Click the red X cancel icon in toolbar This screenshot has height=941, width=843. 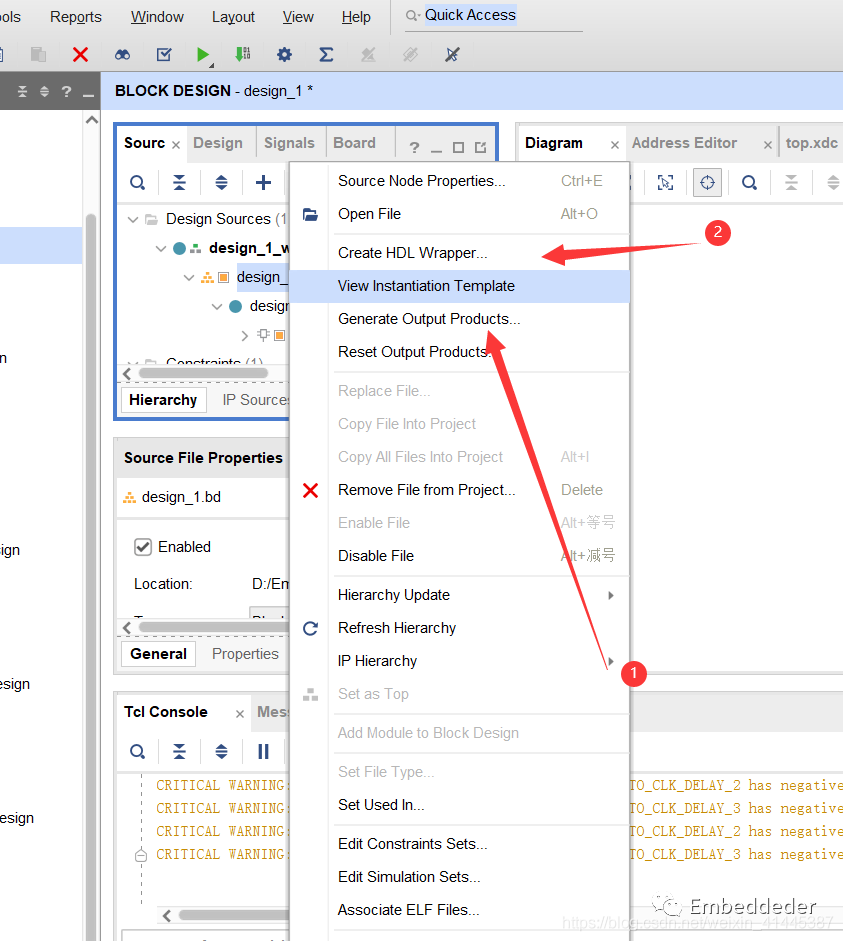click(81, 54)
